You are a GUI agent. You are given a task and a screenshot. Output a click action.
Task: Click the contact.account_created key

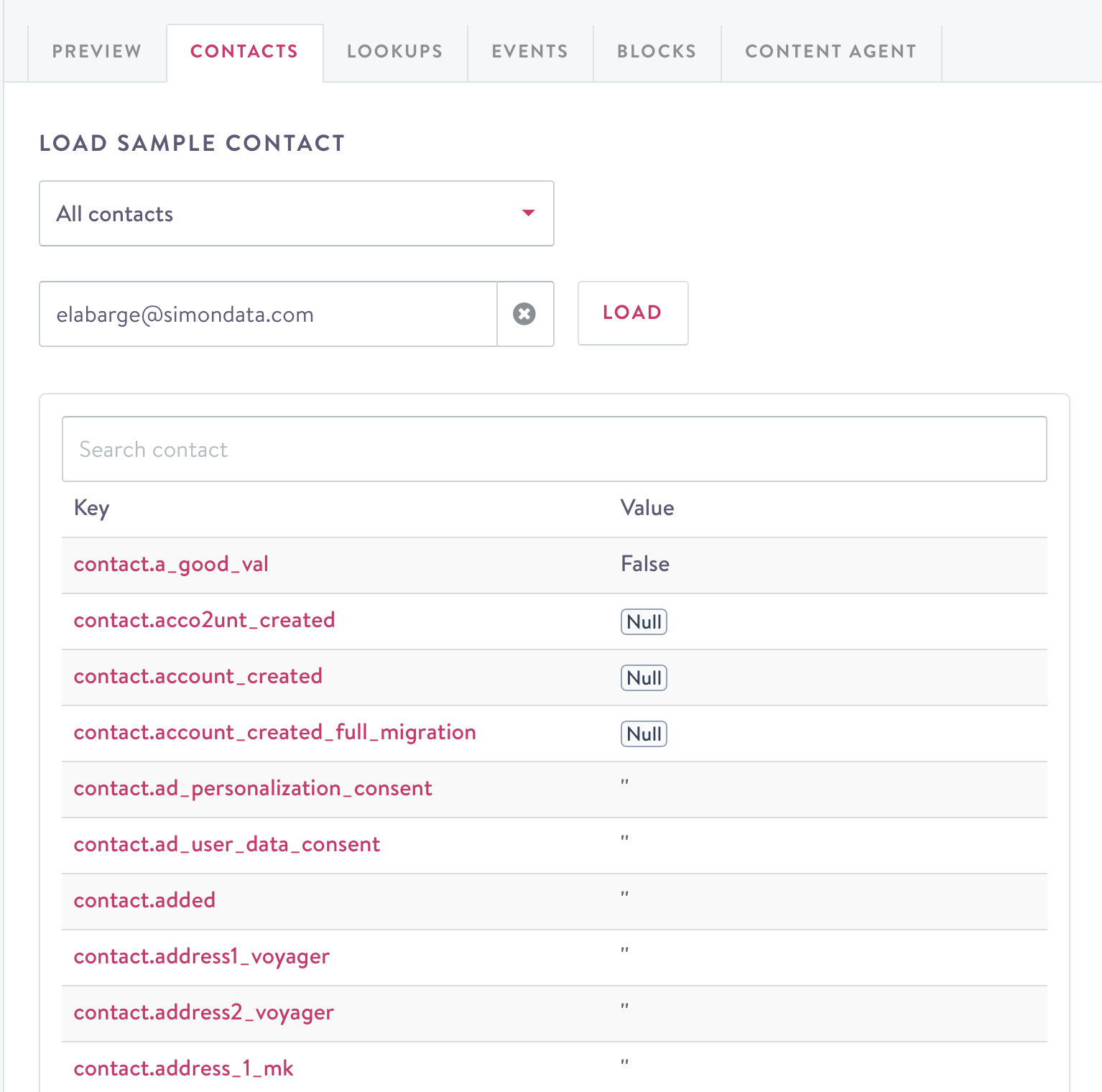198,676
